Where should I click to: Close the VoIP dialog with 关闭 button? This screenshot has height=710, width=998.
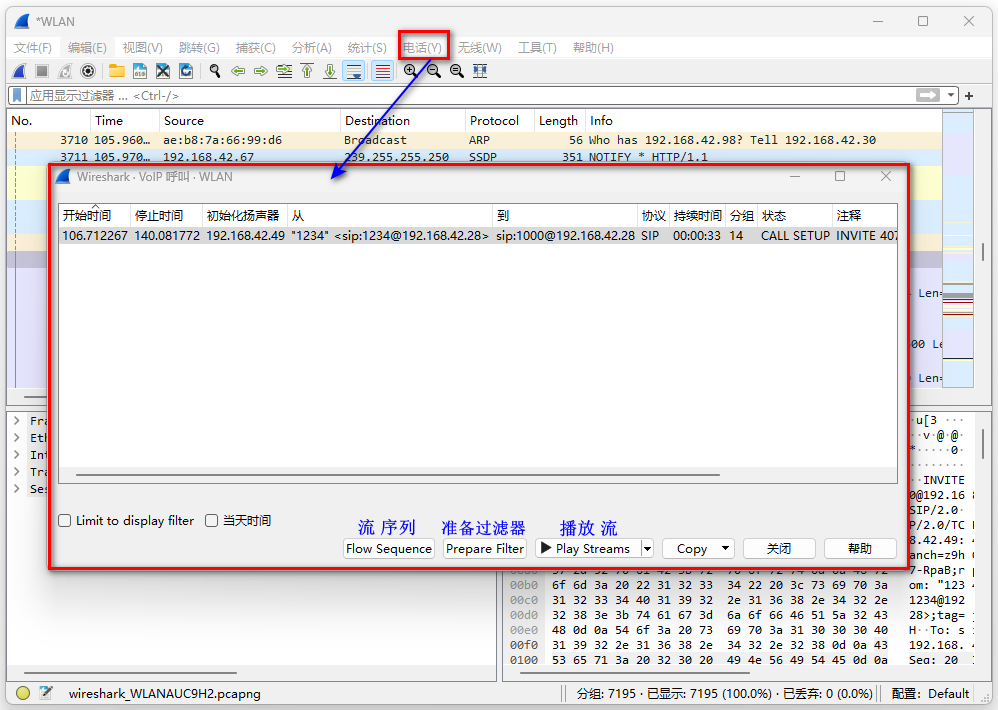(x=779, y=548)
